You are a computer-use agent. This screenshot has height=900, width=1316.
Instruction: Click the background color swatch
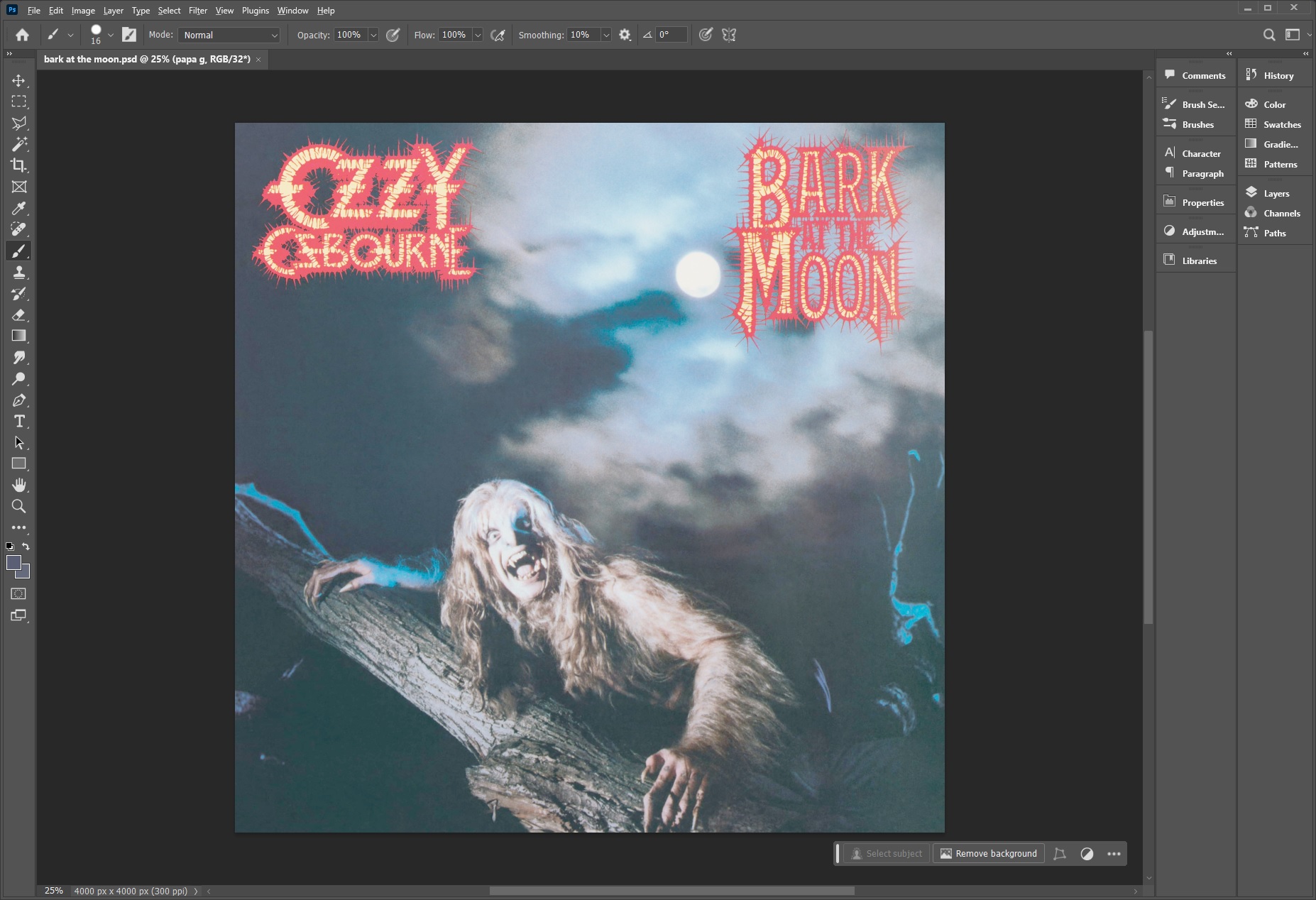click(x=26, y=573)
